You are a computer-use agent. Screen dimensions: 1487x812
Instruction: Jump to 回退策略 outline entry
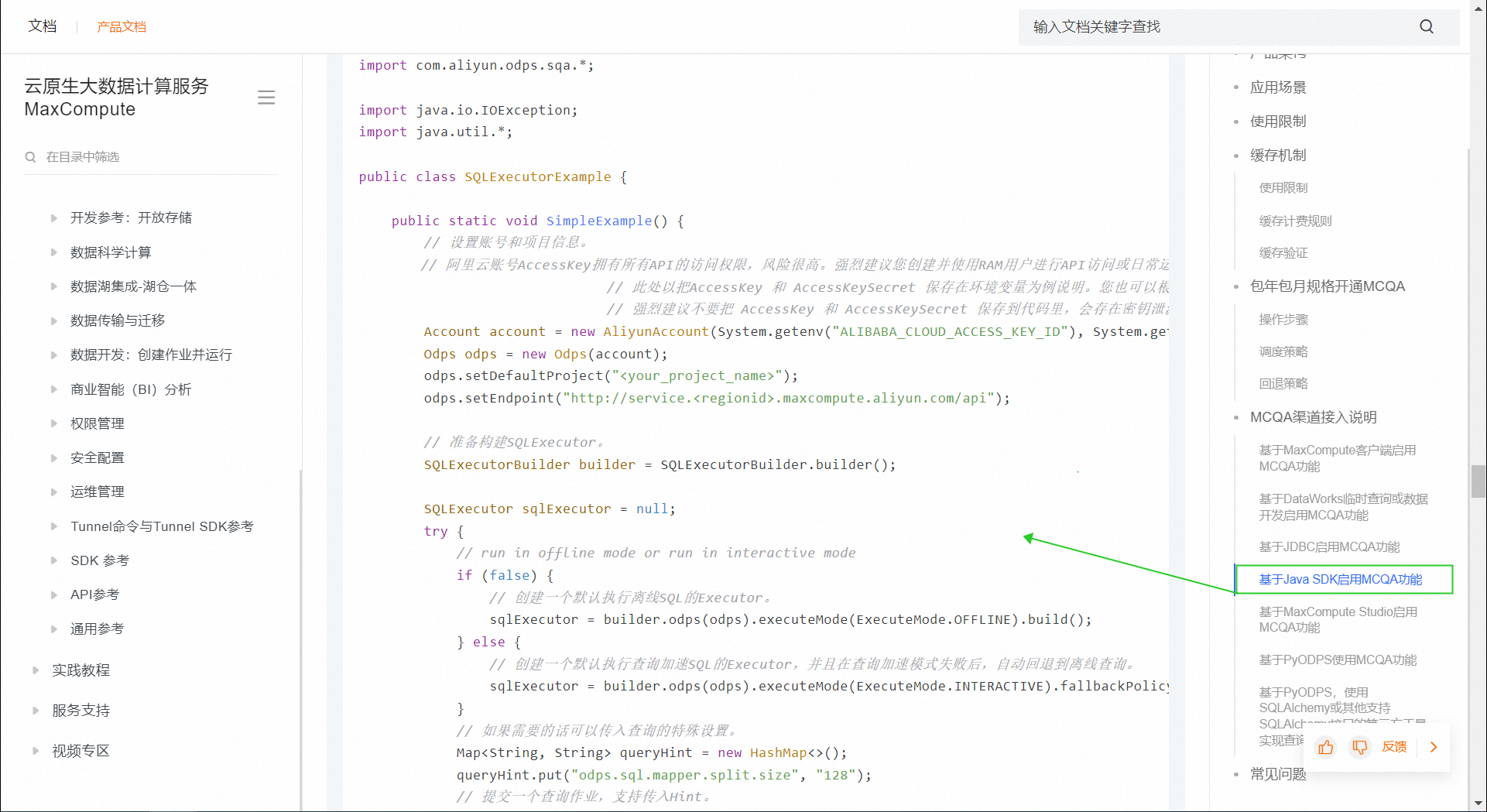pos(1283,384)
